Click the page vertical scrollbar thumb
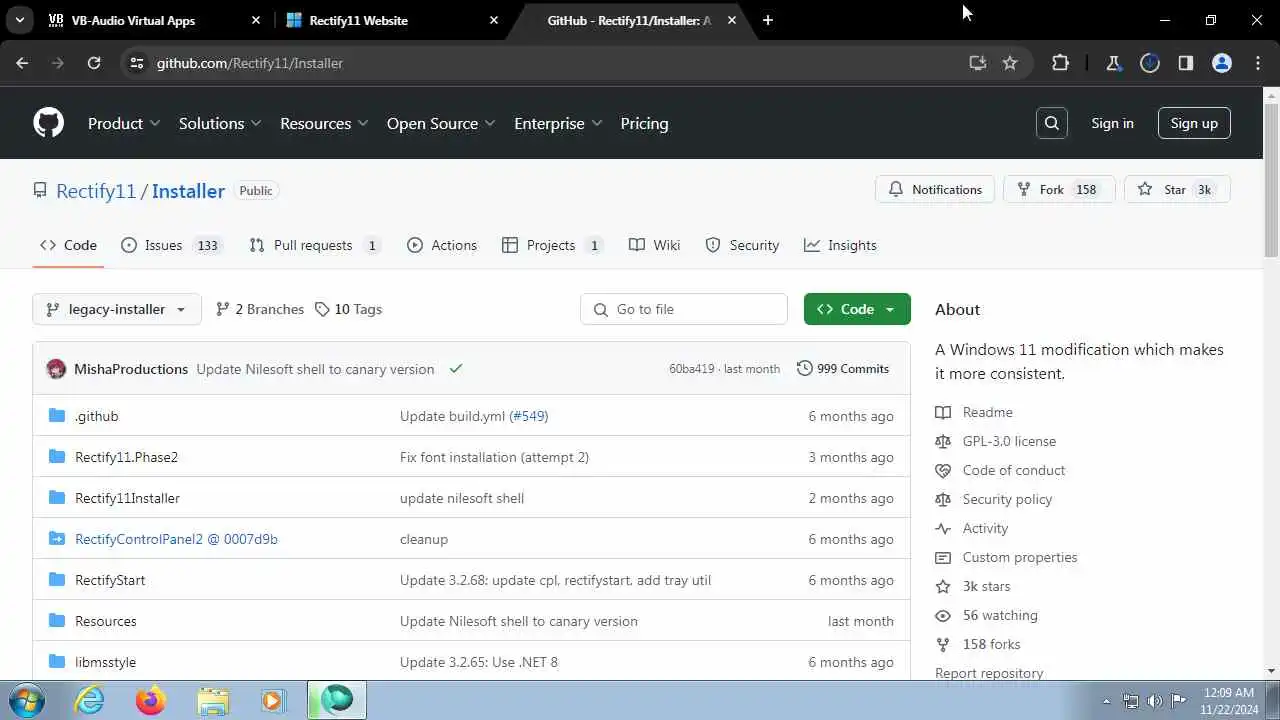Viewport: 1280px width, 720px height. click(1271, 180)
